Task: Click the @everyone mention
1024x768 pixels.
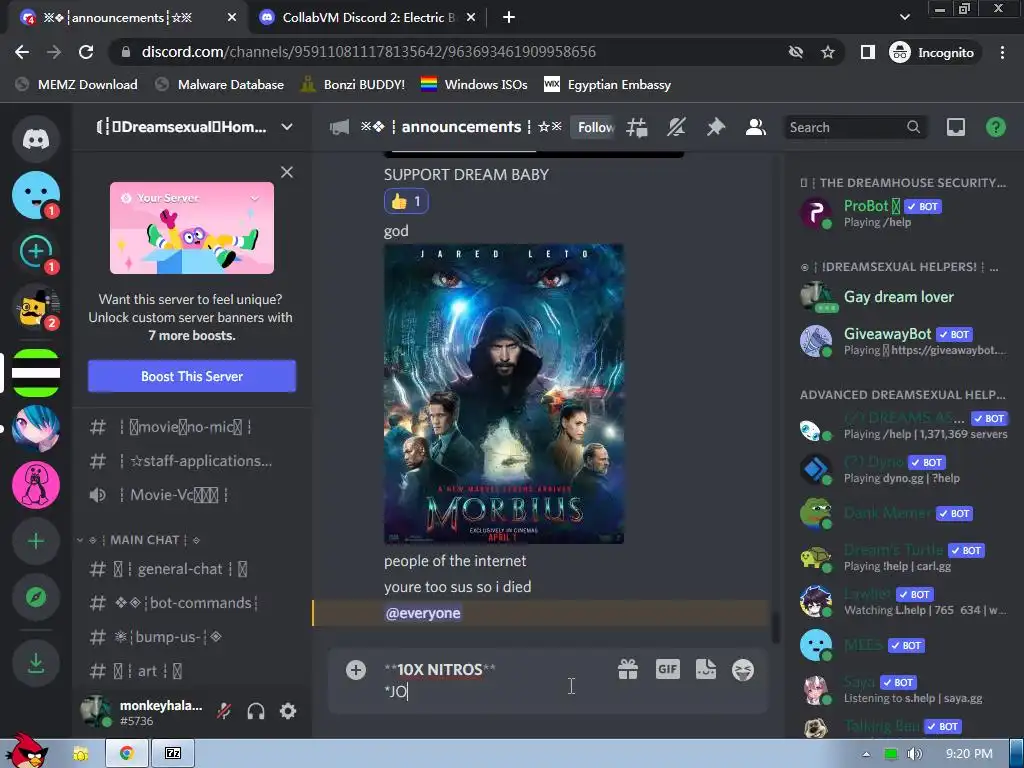Action: [423, 613]
